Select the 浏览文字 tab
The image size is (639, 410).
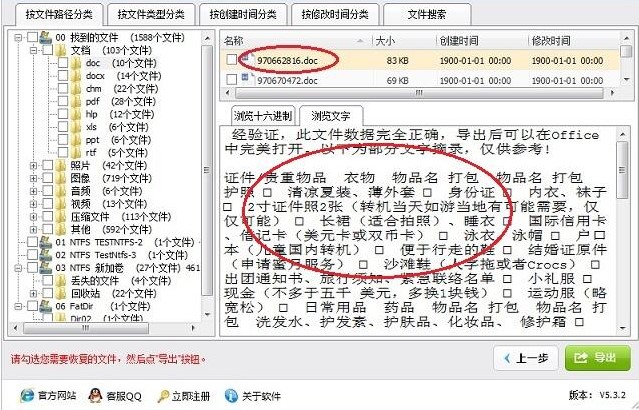pyautogui.click(x=331, y=116)
